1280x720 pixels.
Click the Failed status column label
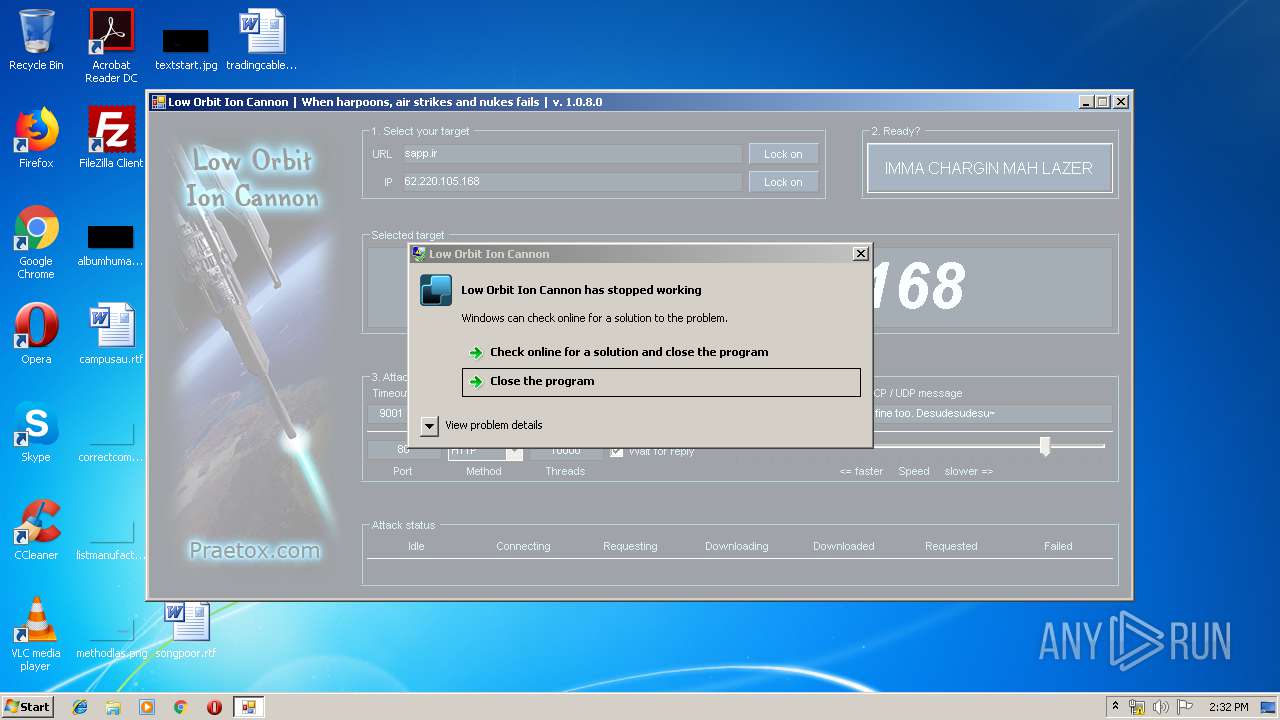click(1058, 546)
